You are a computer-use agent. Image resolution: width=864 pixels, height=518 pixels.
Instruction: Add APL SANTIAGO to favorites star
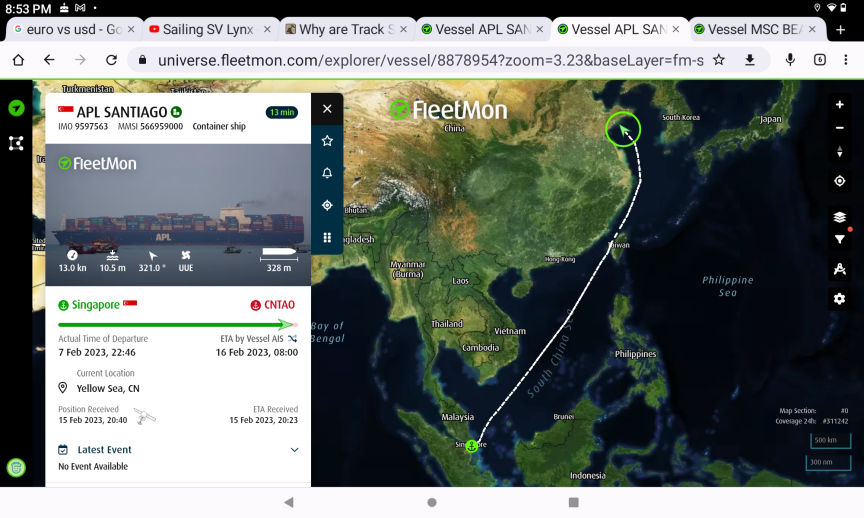click(327, 141)
